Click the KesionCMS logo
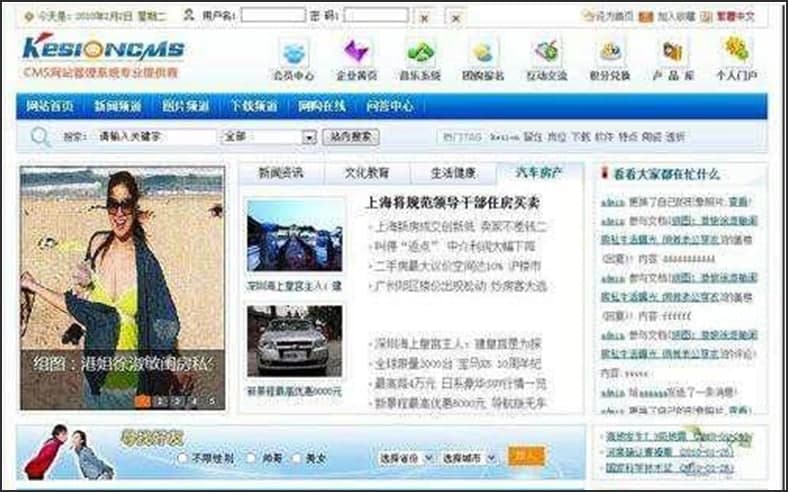Screen dimensions: 788x492 tap(104, 48)
